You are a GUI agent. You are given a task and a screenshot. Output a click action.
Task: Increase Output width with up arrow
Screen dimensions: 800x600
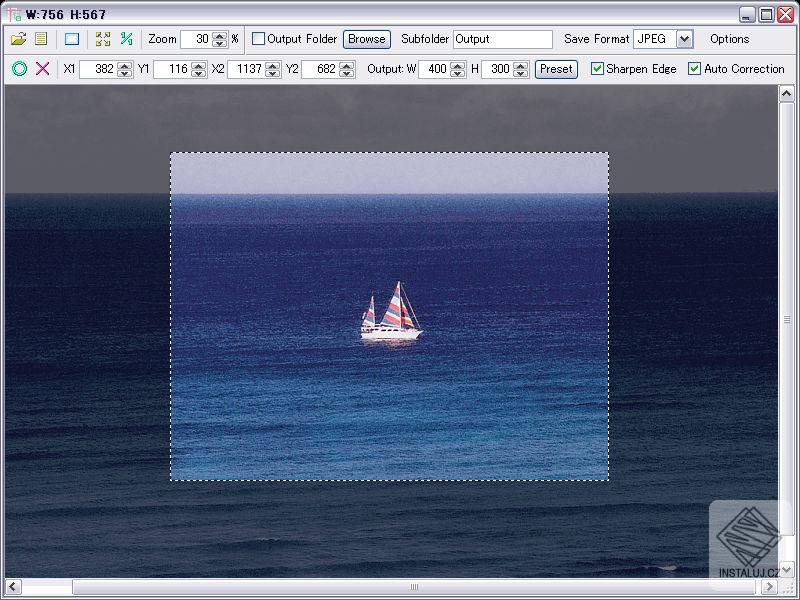(458, 65)
